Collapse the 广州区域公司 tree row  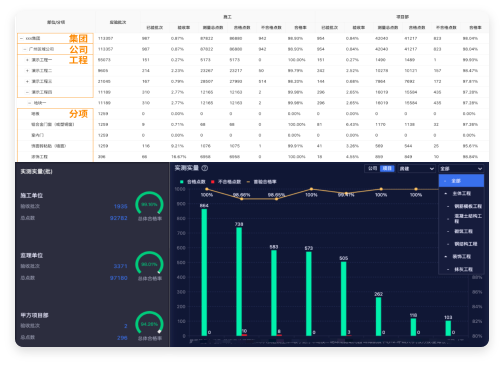coord(25,49)
